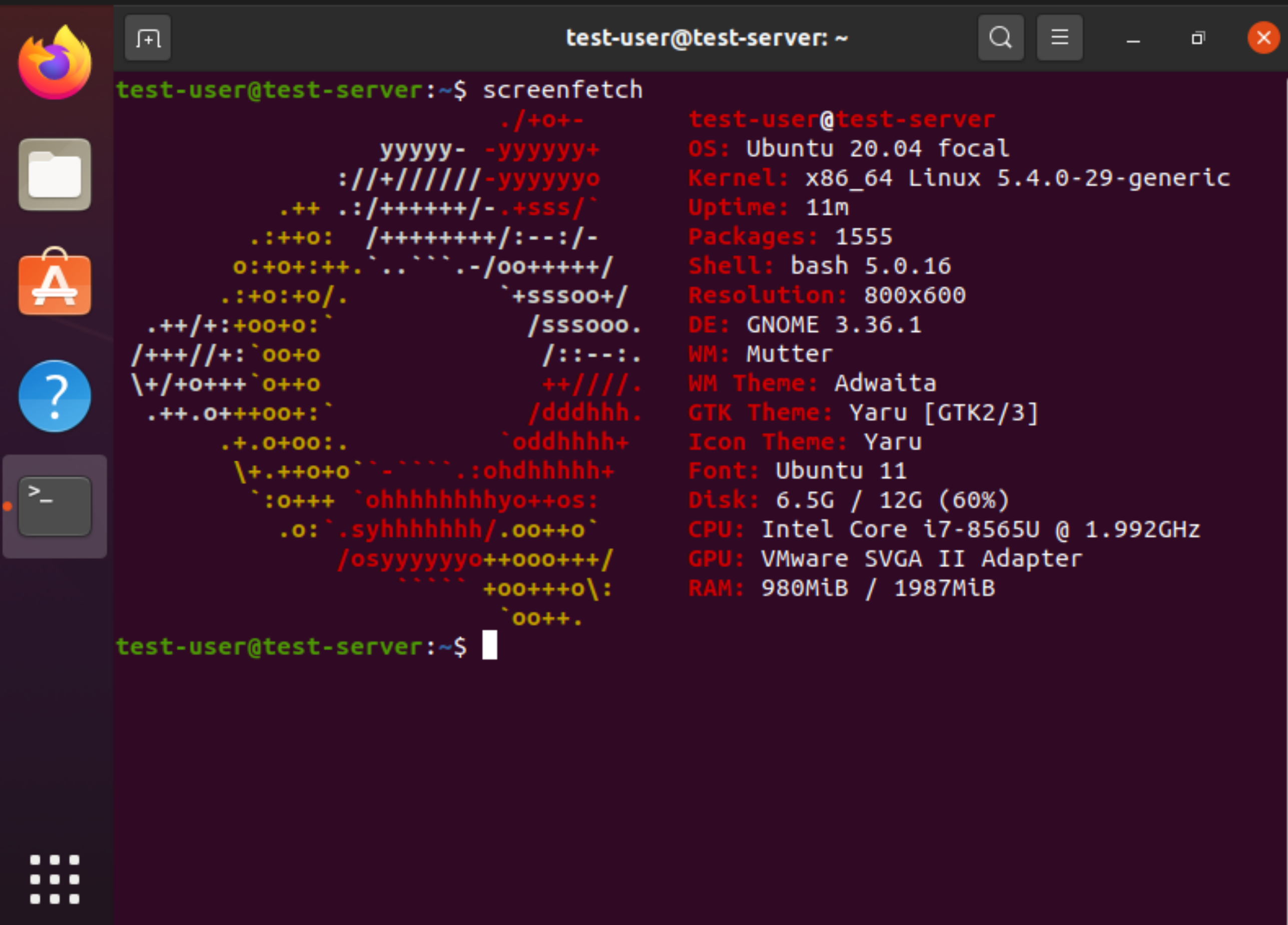The height and width of the screenshot is (925, 1288).
Task: Launch Firefox from the dock
Action: click(55, 63)
